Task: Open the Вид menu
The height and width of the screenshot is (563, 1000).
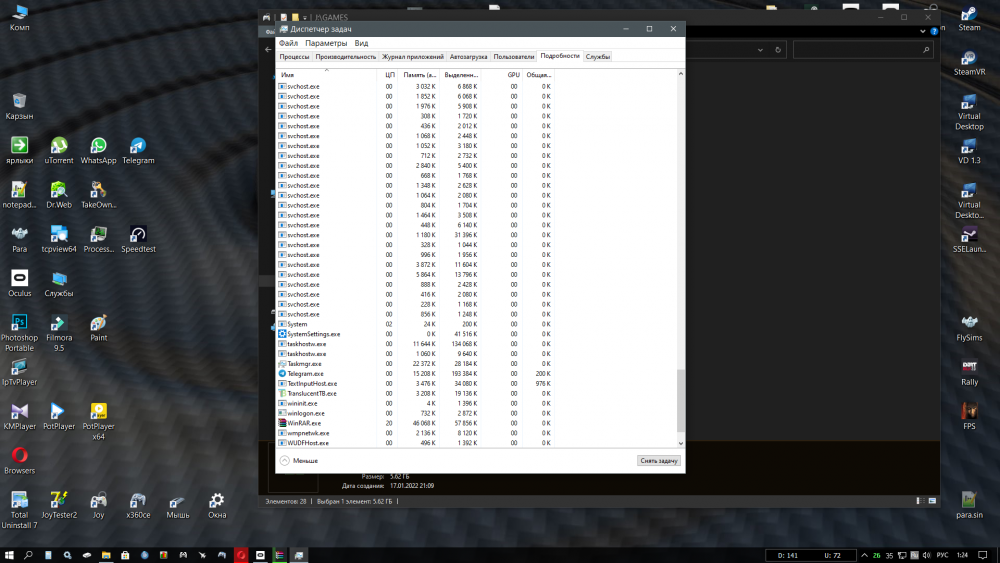Action: [361, 43]
